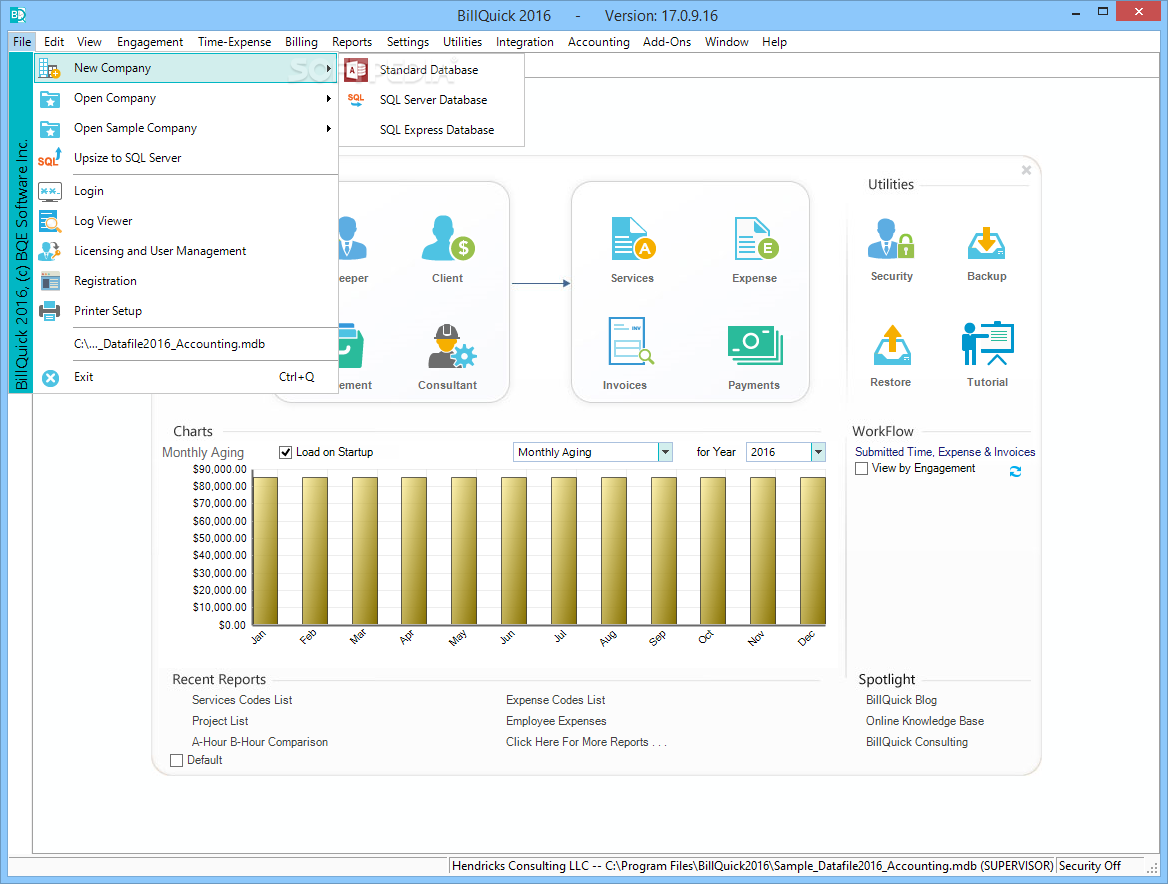The image size is (1168, 884).
Task: Open the Client icon
Action: [x=448, y=238]
